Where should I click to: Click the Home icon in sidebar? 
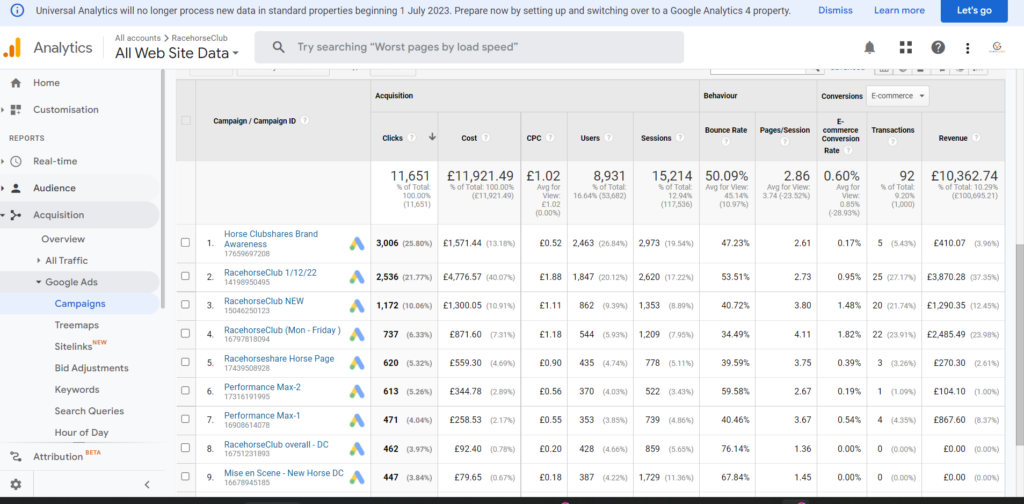click(16, 83)
